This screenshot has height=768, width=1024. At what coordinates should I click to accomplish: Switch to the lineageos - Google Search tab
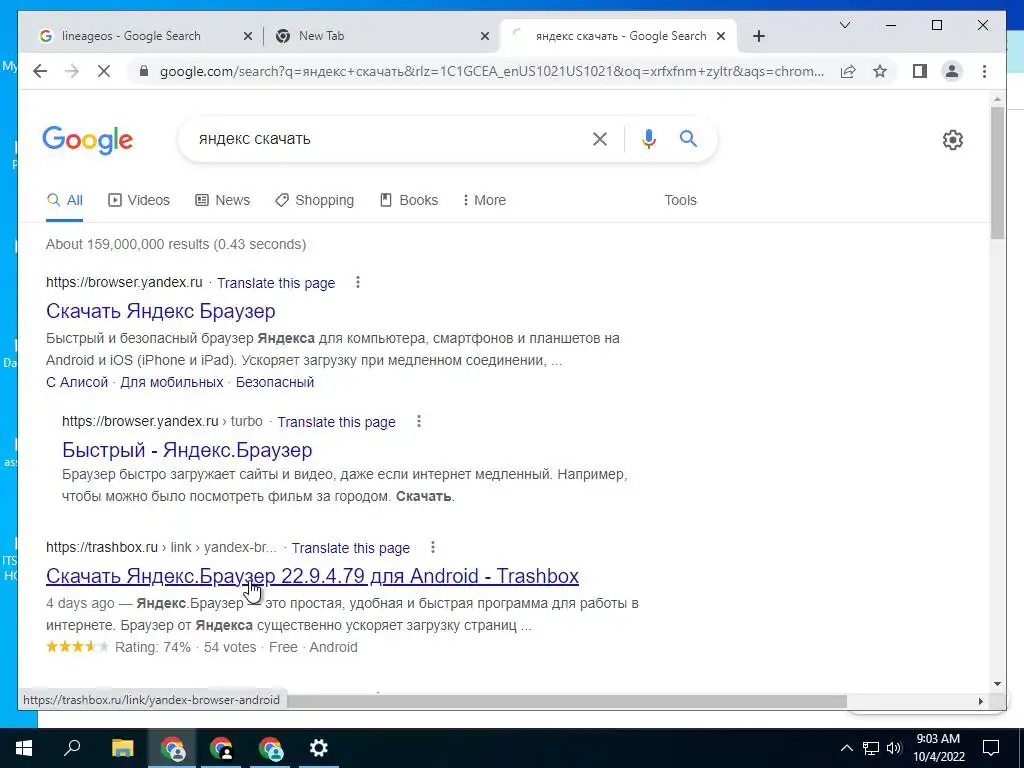tap(131, 36)
